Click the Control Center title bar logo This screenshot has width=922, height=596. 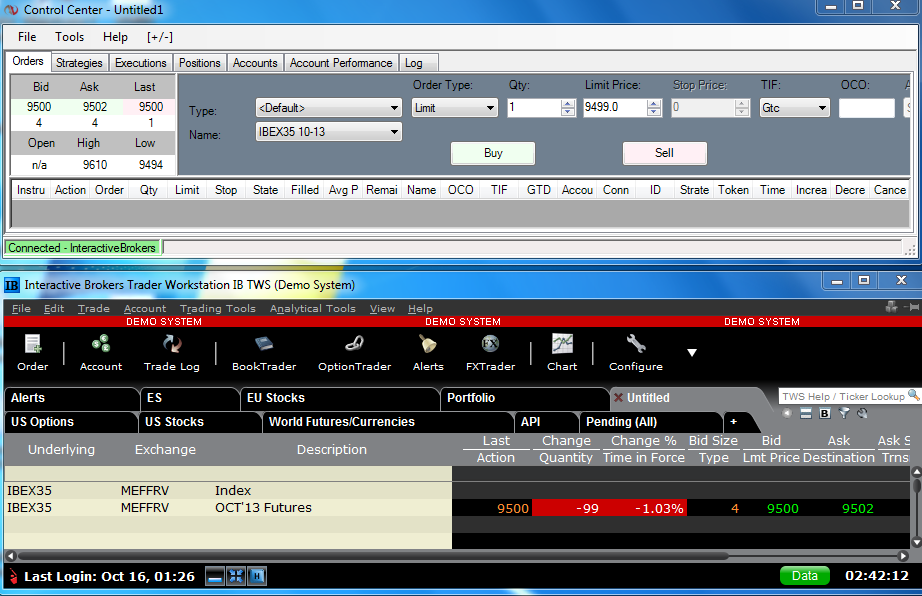pos(11,10)
